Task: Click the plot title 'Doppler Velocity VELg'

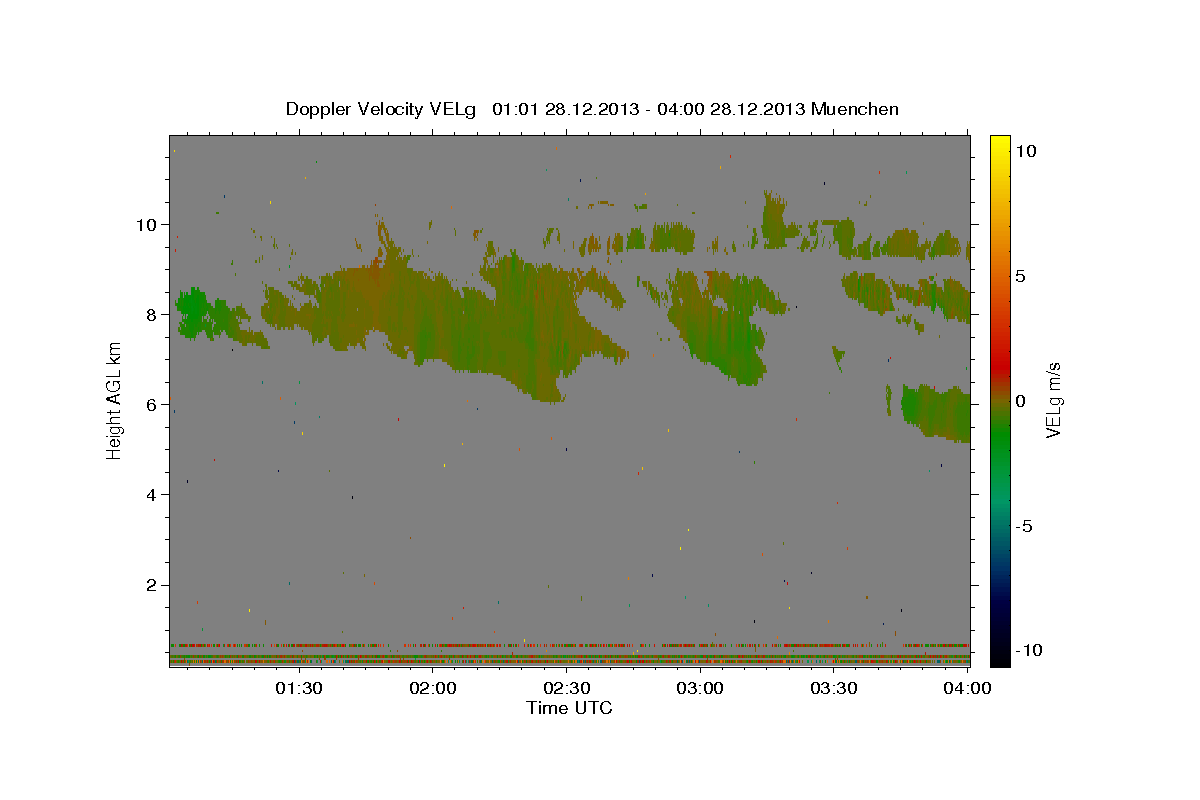Action: tap(381, 109)
